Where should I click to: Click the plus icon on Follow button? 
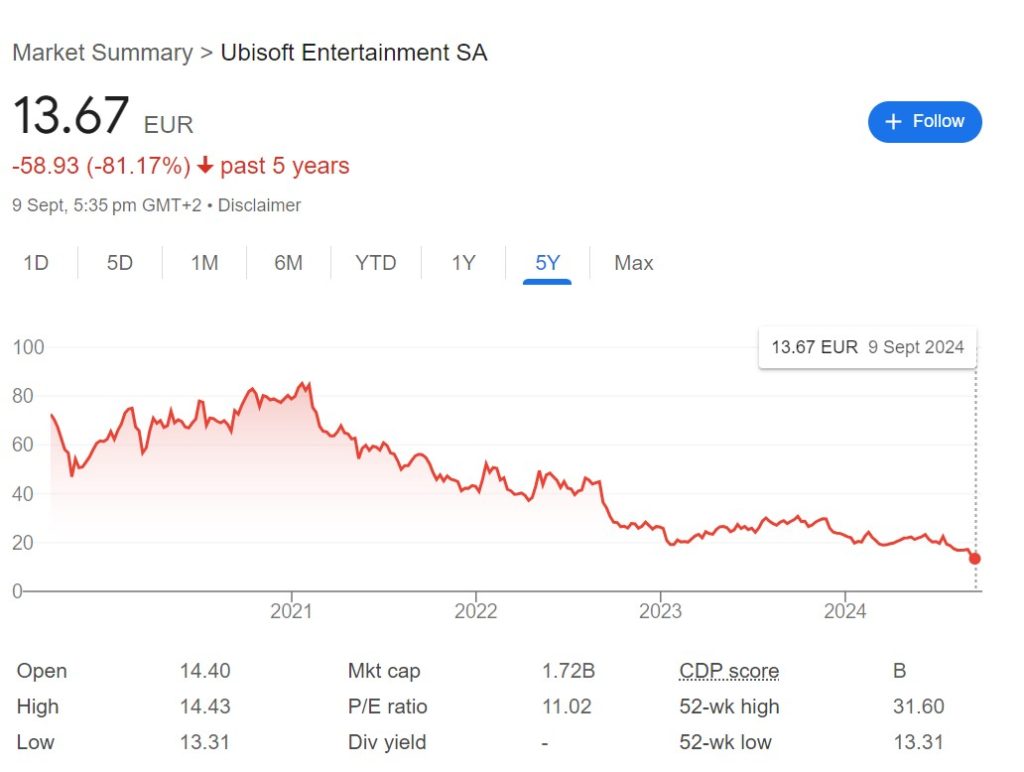(893, 122)
